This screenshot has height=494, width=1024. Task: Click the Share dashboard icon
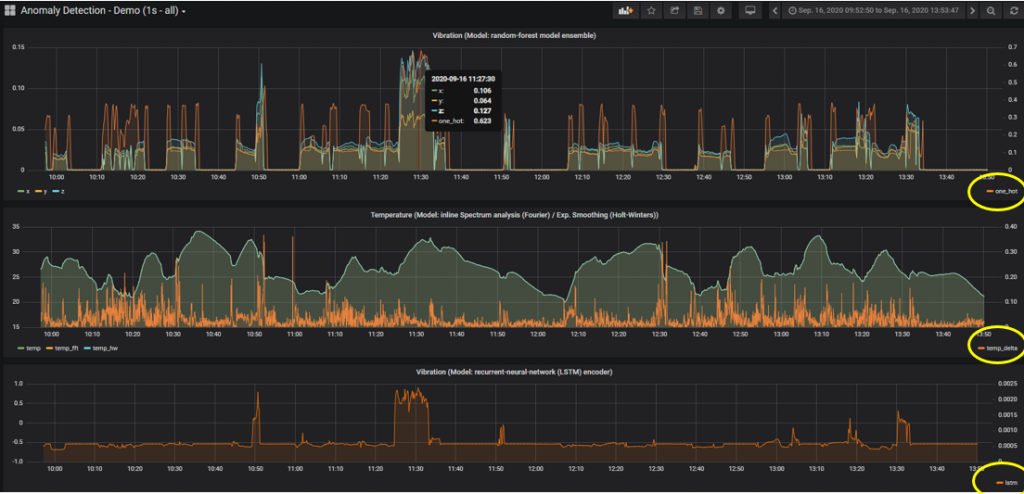pyautogui.click(x=675, y=10)
